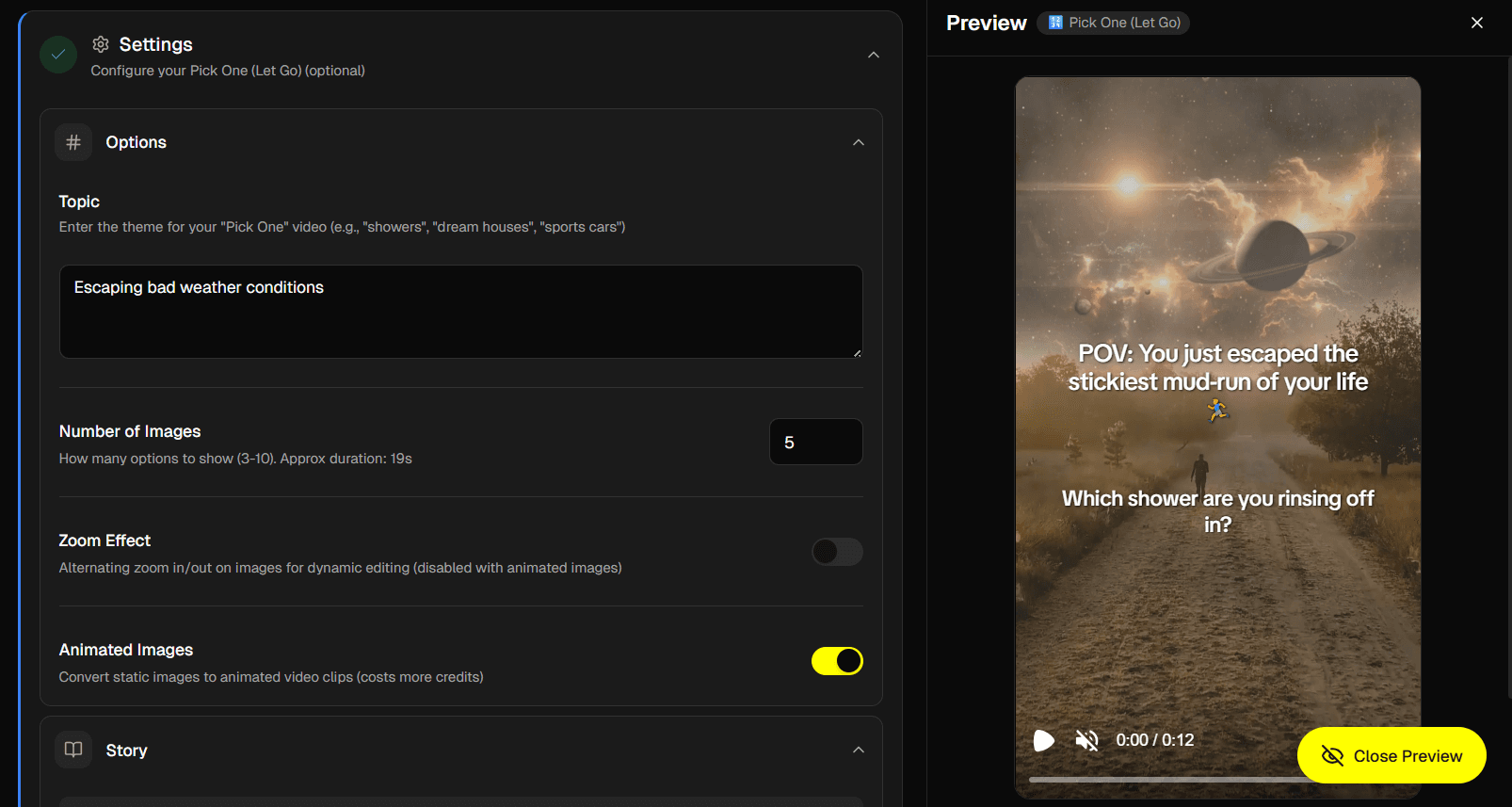Screen dimensions: 1512x807
Task: Click the hash icon beside Options
Action: pyautogui.click(x=73, y=142)
